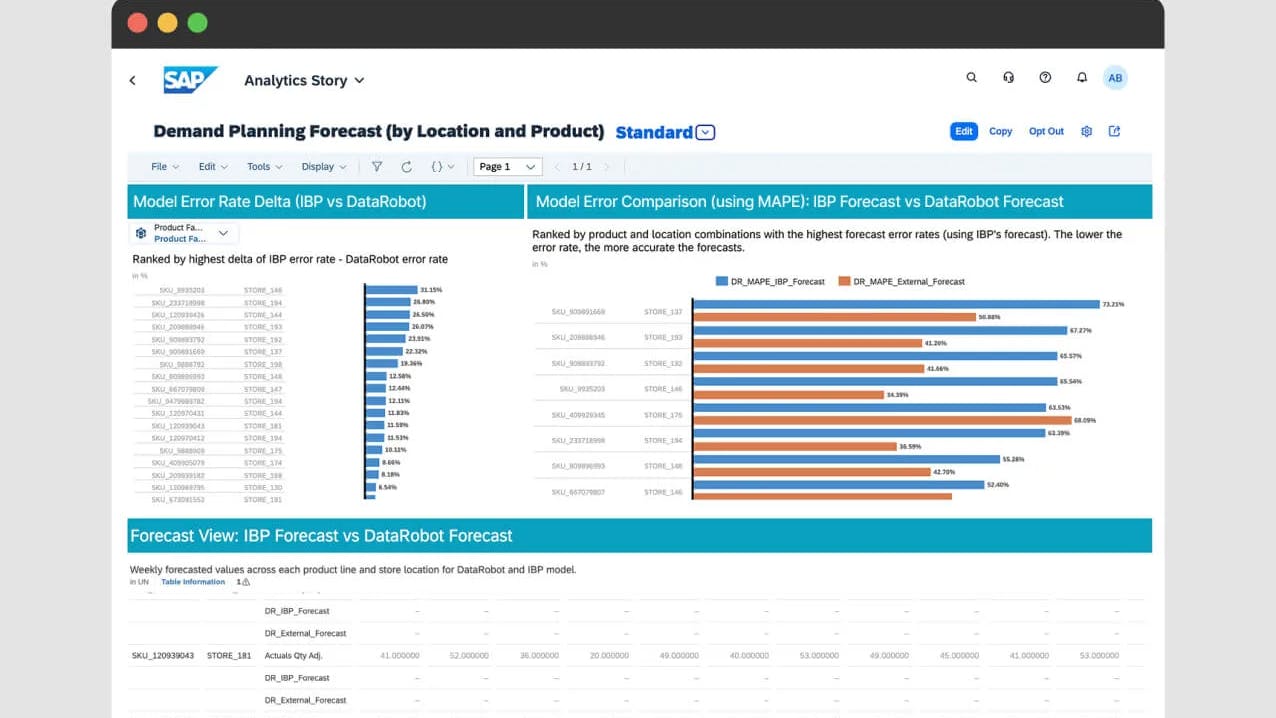Click the share/export icon beside the gear

pyautogui.click(x=1114, y=131)
